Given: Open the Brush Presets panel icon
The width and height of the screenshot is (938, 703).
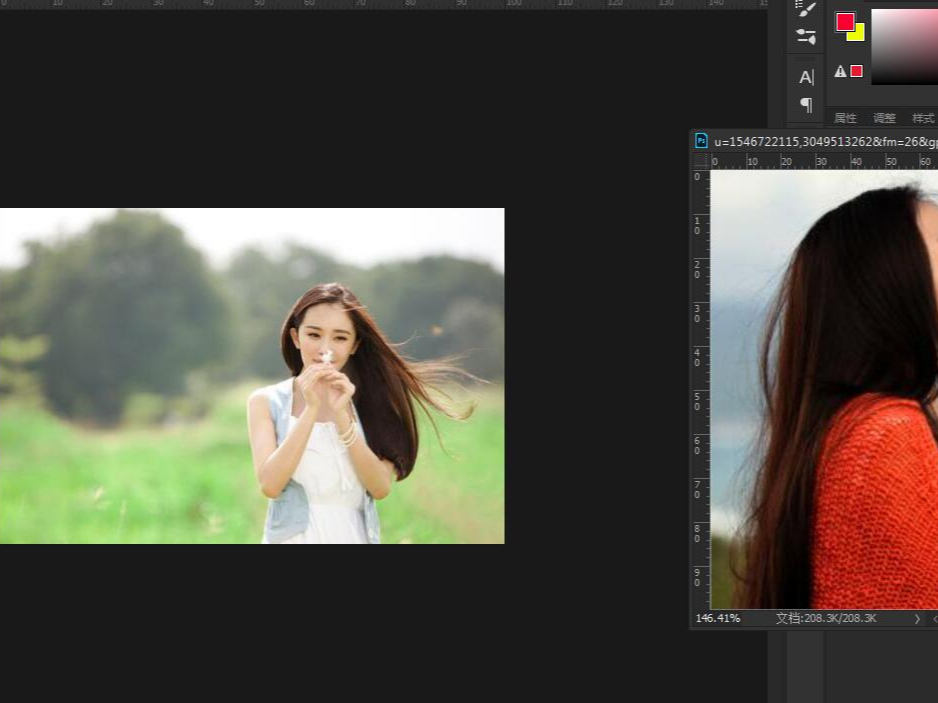Looking at the screenshot, I should click(806, 37).
